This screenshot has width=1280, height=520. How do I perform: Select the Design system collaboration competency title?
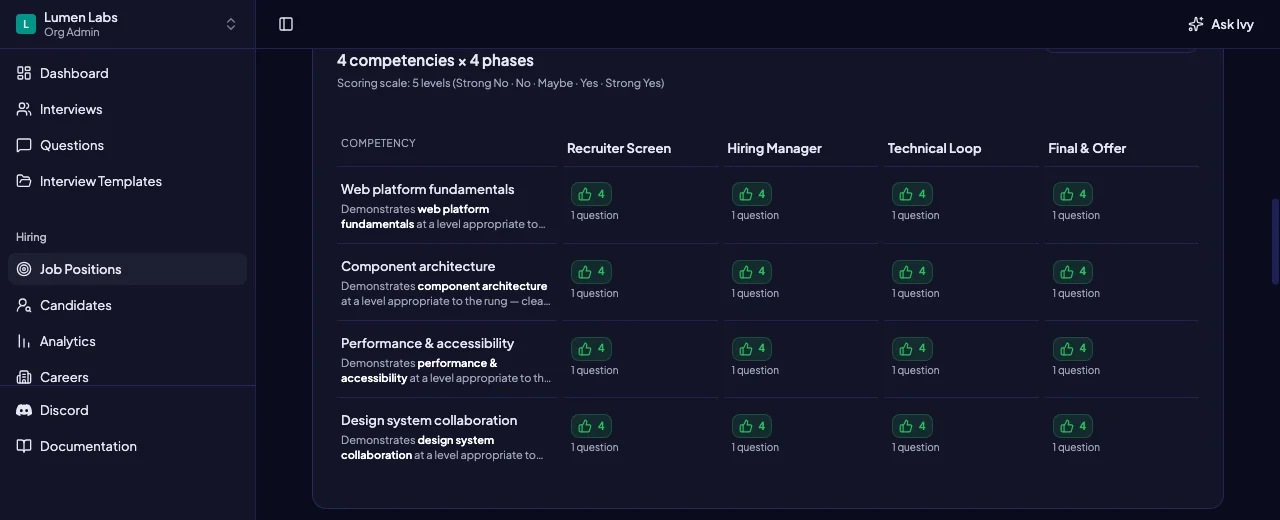point(429,420)
